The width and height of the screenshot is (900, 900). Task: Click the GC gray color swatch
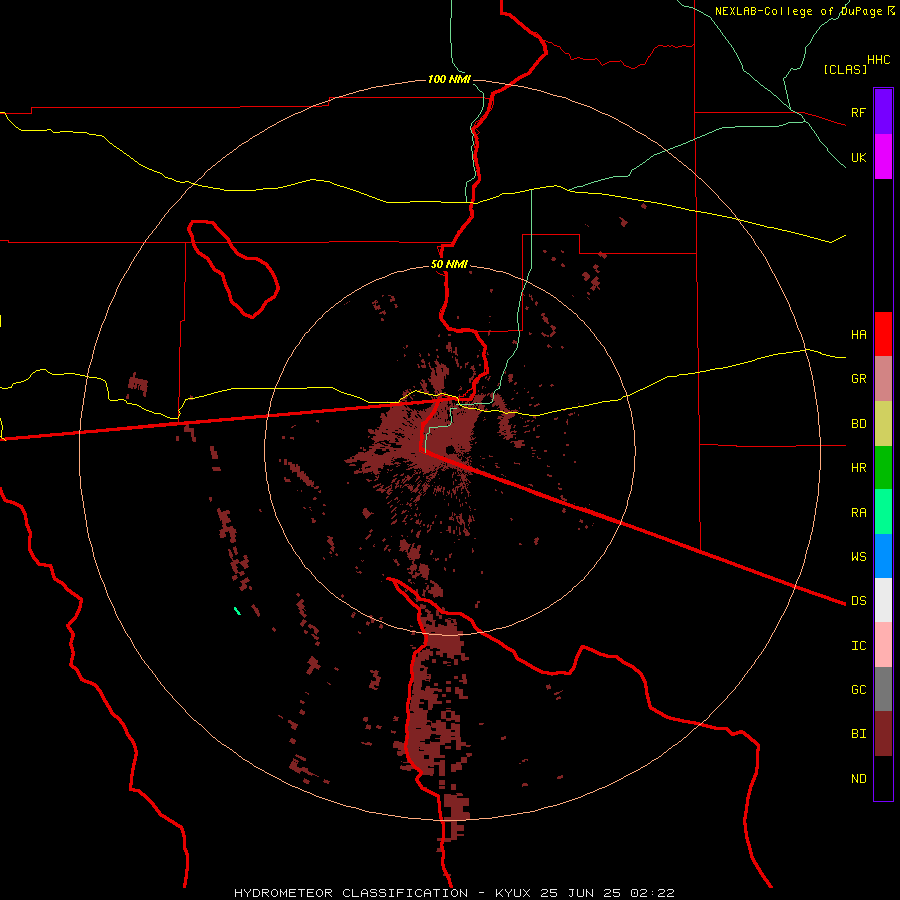click(883, 689)
